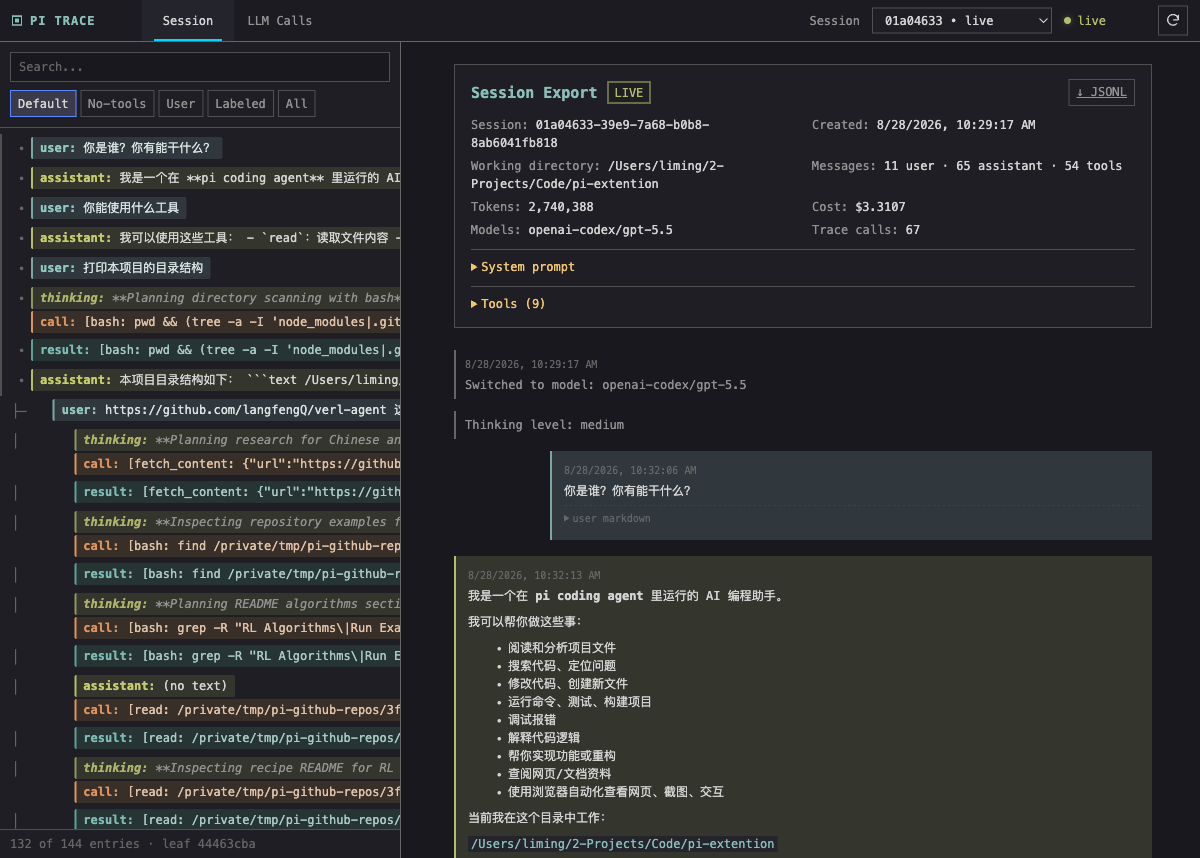This screenshot has height=858, width=1200.
Task: Select call entry fetch_content url
Action: tap(237, 464)
